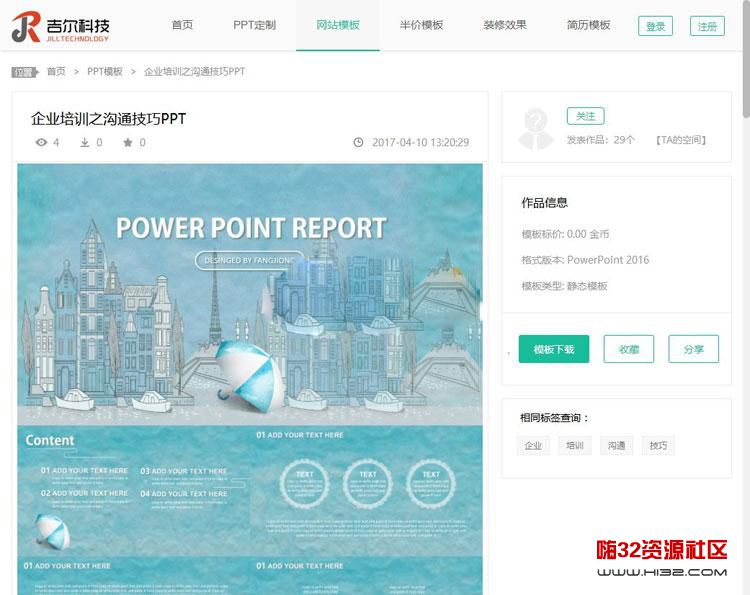Go to 半价模板 section
750x595 pixels.
421,25
